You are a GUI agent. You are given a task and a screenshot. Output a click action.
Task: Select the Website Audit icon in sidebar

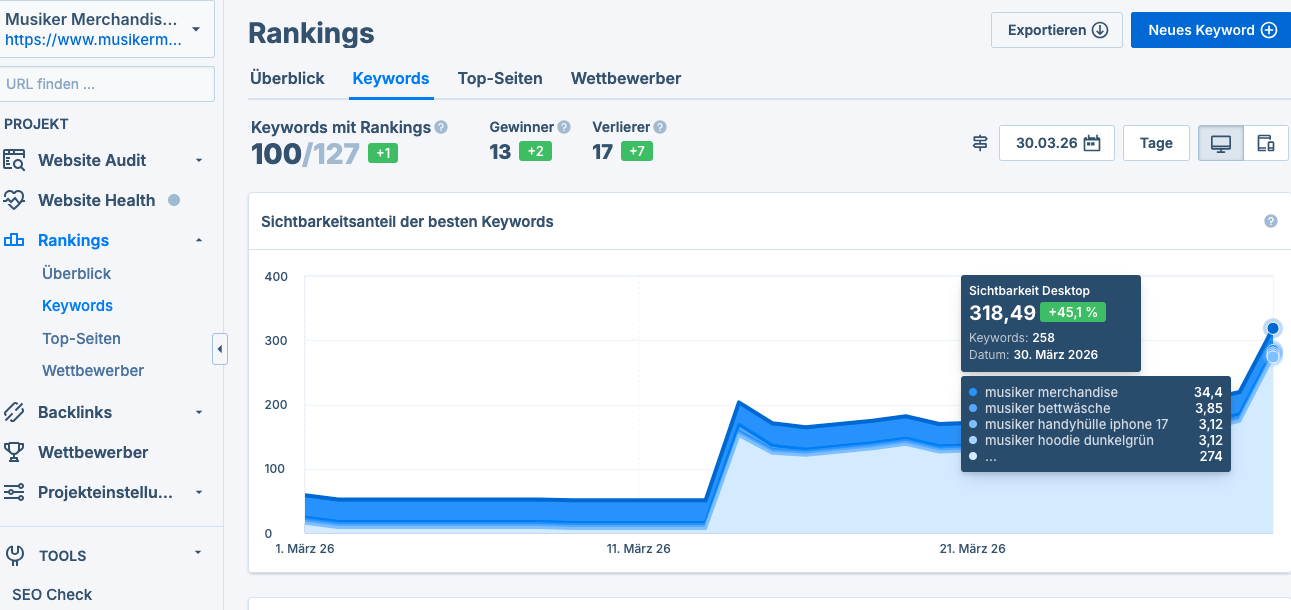click(x=17, y=160)
